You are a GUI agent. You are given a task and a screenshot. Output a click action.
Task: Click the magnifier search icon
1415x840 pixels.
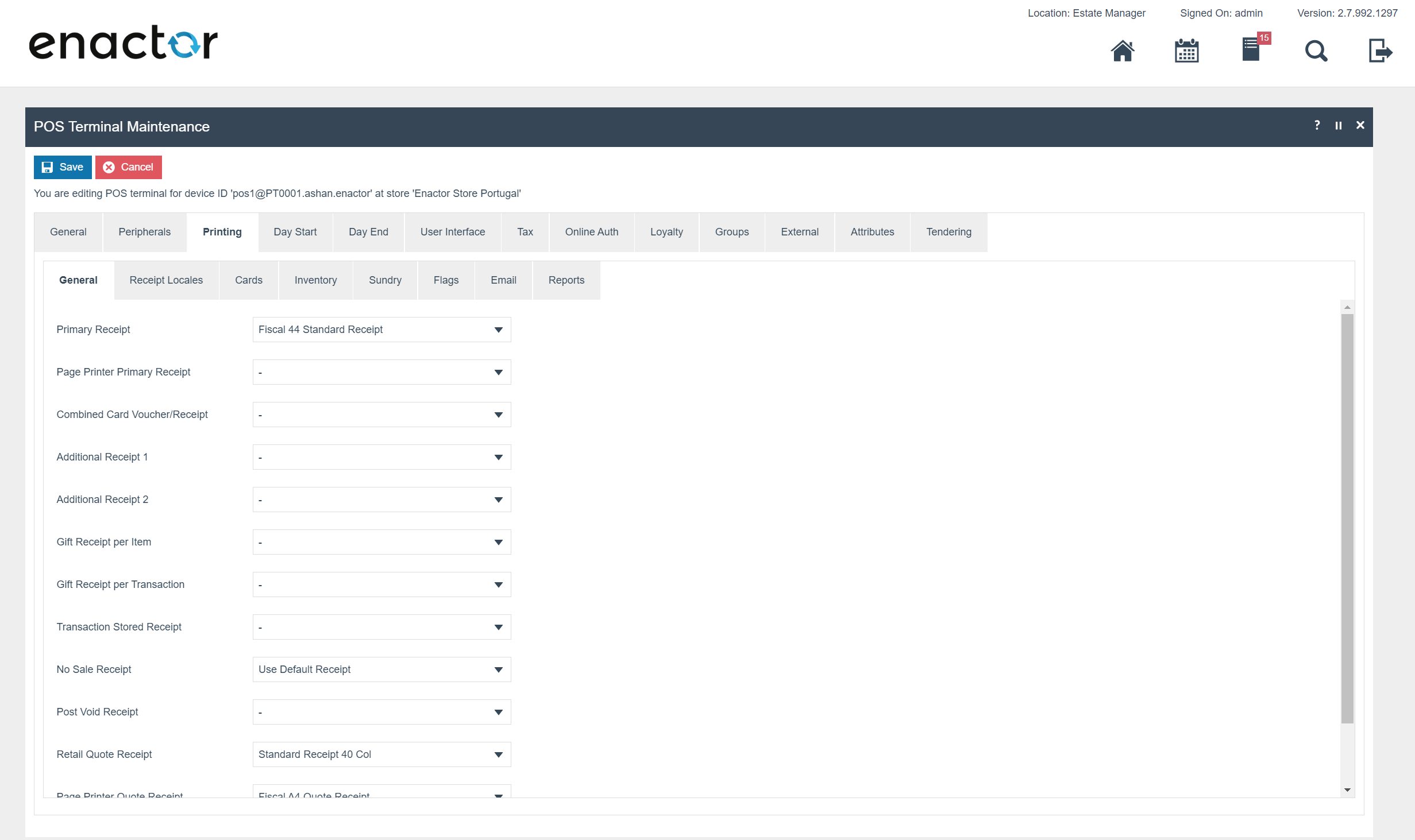coord(1316,51)
